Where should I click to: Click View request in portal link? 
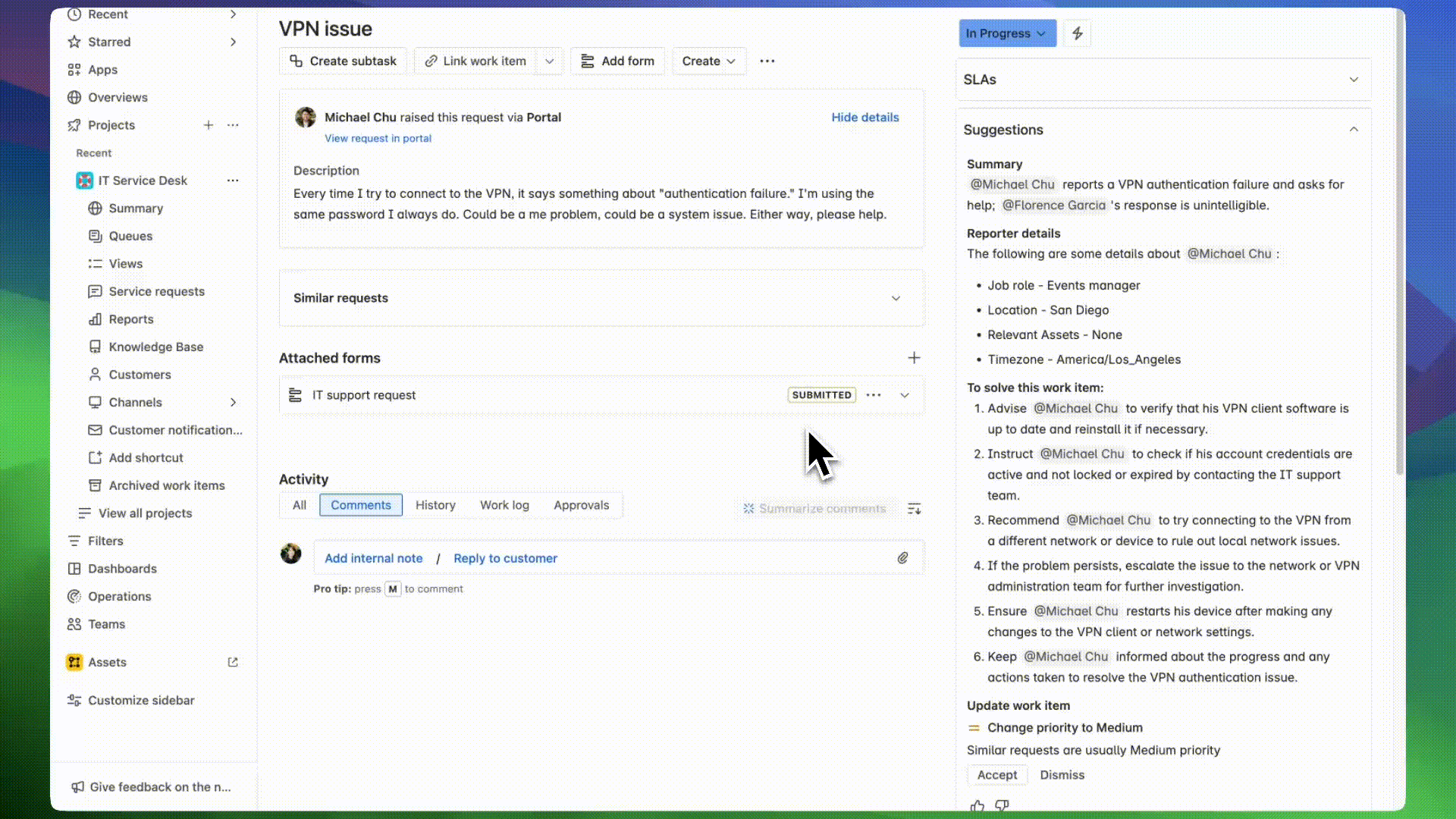[x=378, y=139]
